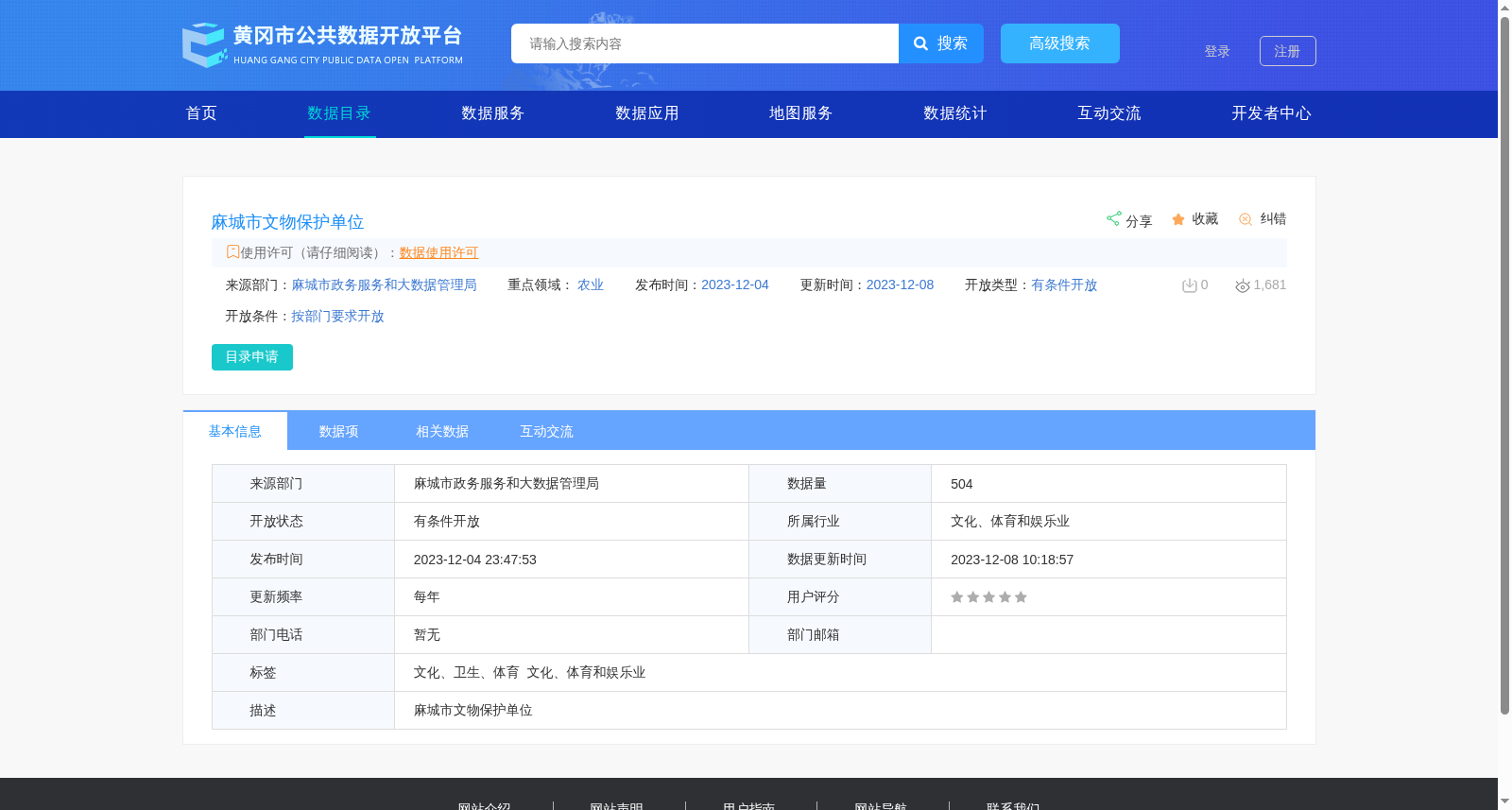Switch to the 相关数据 tab
Screen dimensions: 1512x810
(x=443, y=431)
